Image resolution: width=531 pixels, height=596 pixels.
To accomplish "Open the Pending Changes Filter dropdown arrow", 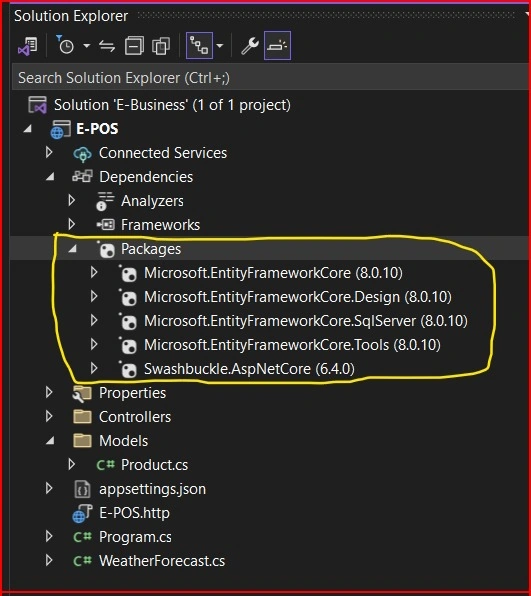I will pyautogui.click(x=87, y=46).
